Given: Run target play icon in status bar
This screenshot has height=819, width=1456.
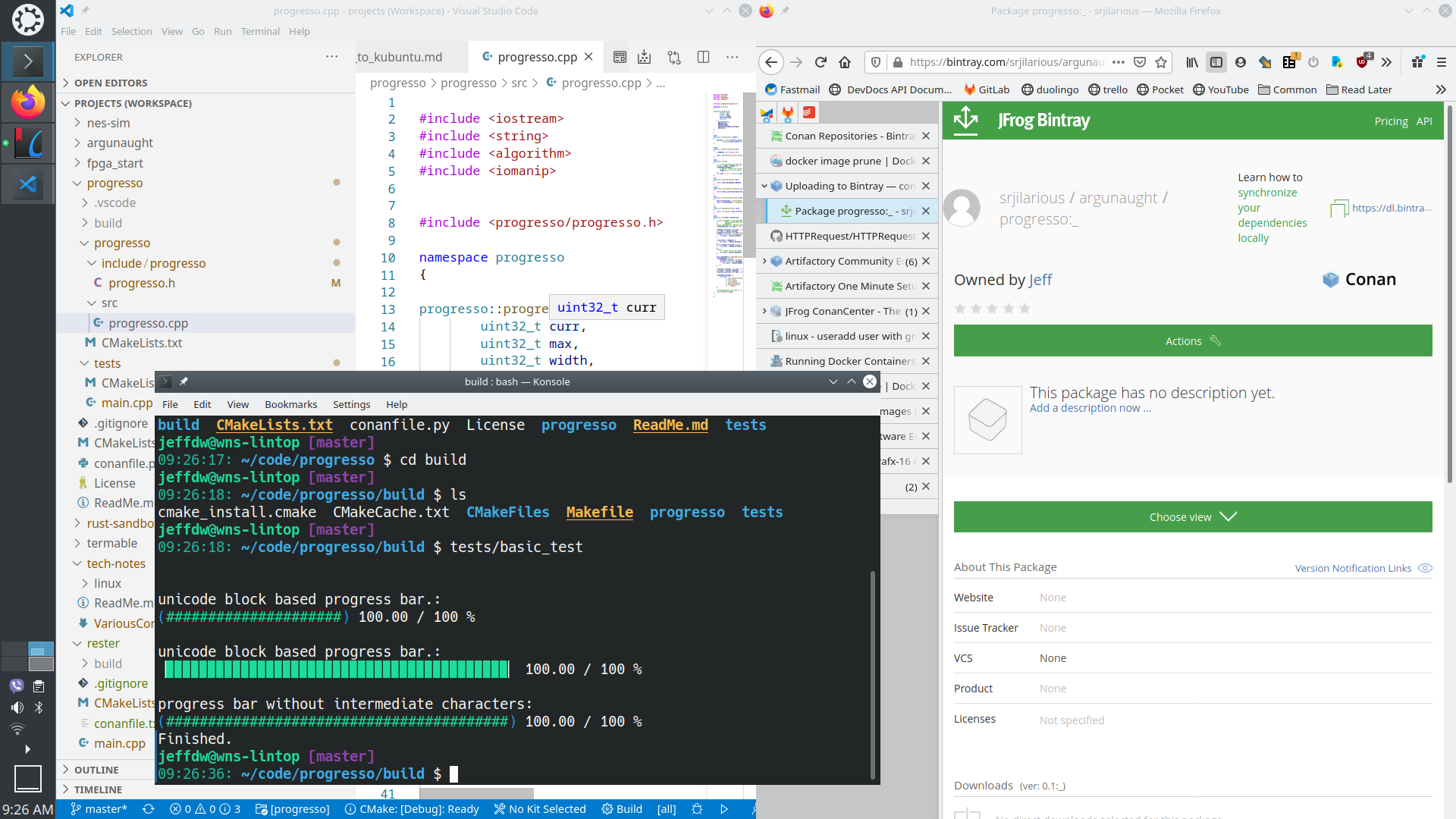Looking at the screenshot, I should pos(724,809).
